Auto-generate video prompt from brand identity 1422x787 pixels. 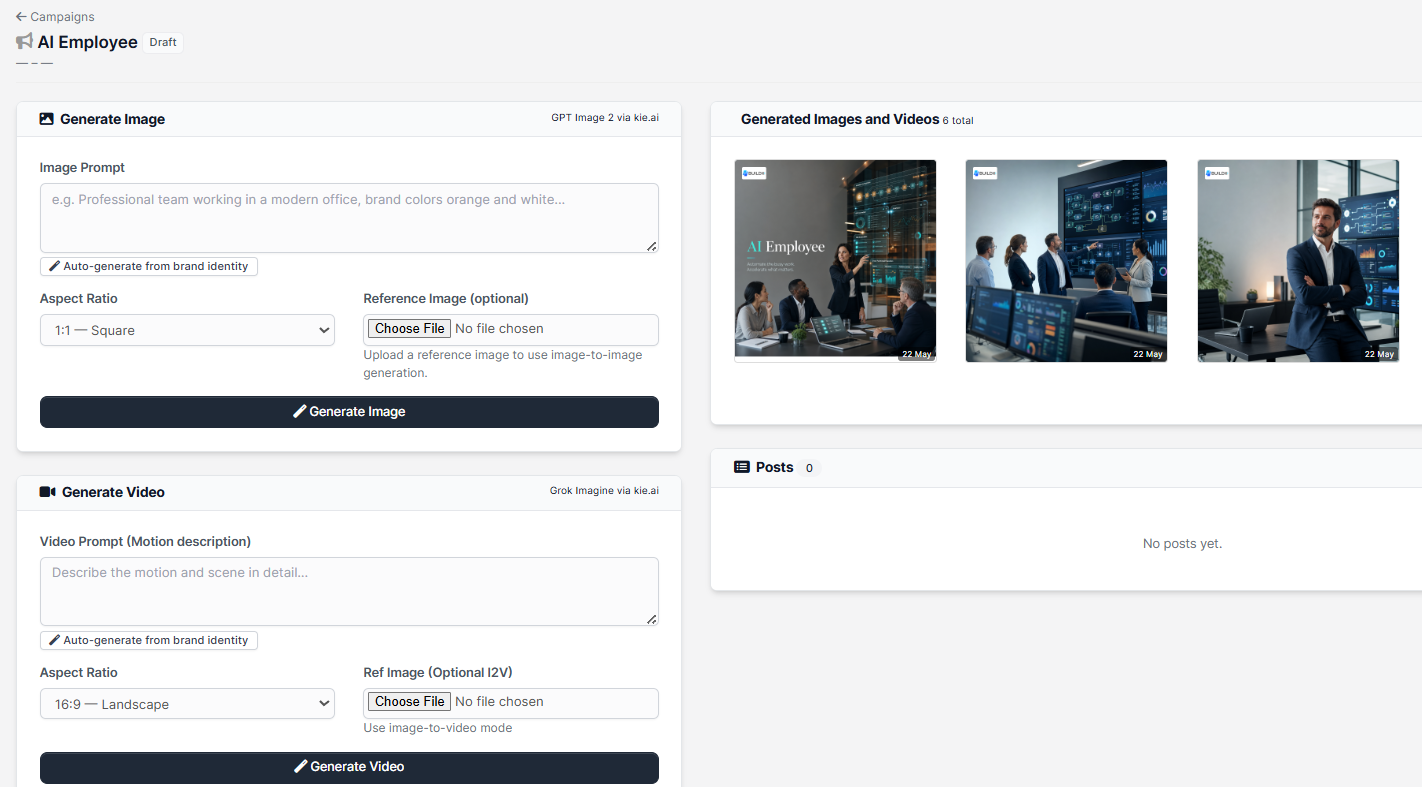(x=149, y=640)
